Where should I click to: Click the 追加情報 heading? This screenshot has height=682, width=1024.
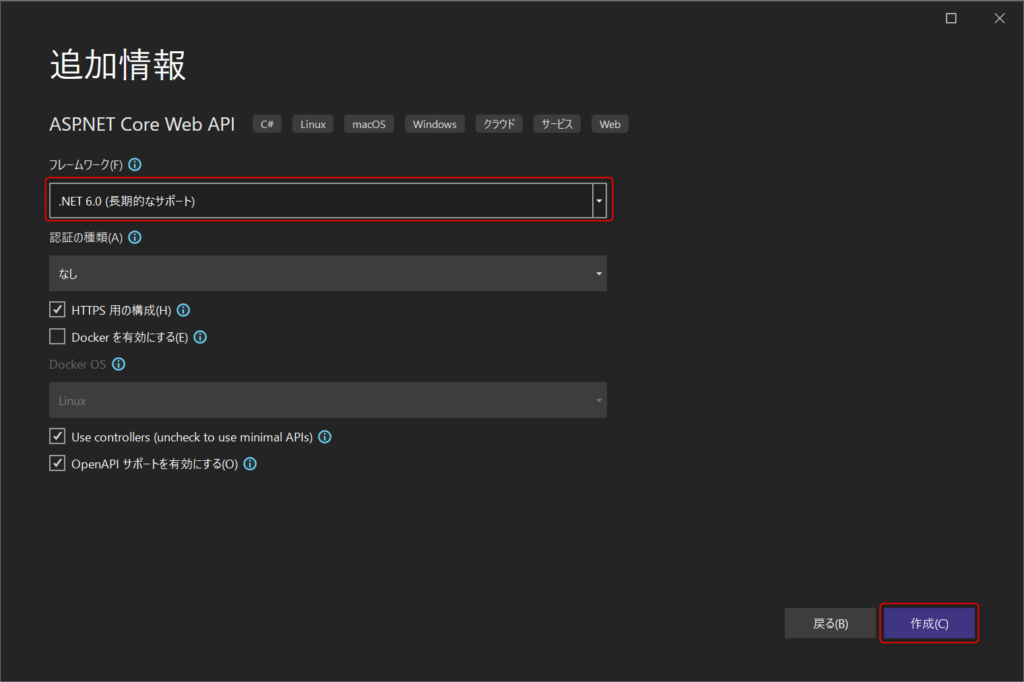pos(118,65)
